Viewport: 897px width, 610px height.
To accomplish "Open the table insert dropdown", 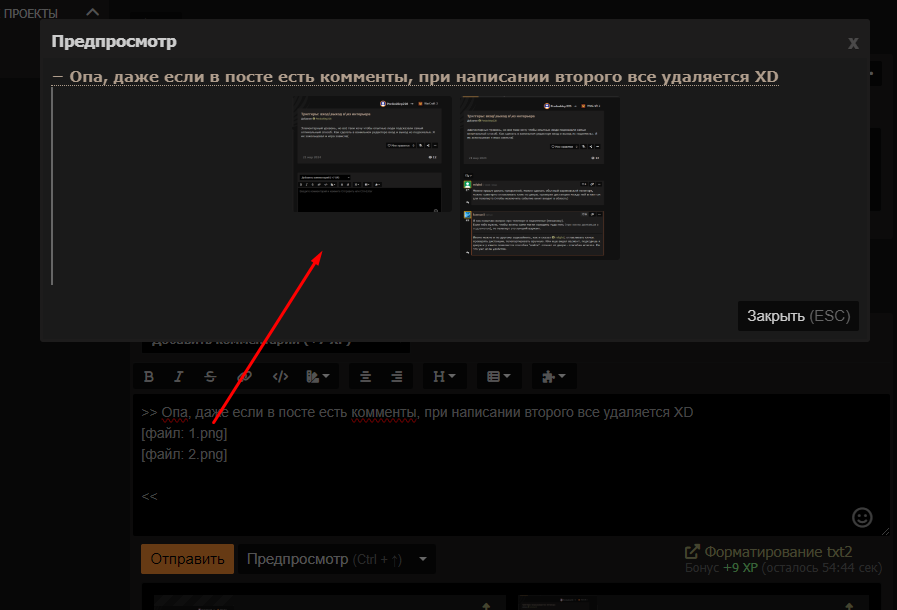I will [499, 377].
